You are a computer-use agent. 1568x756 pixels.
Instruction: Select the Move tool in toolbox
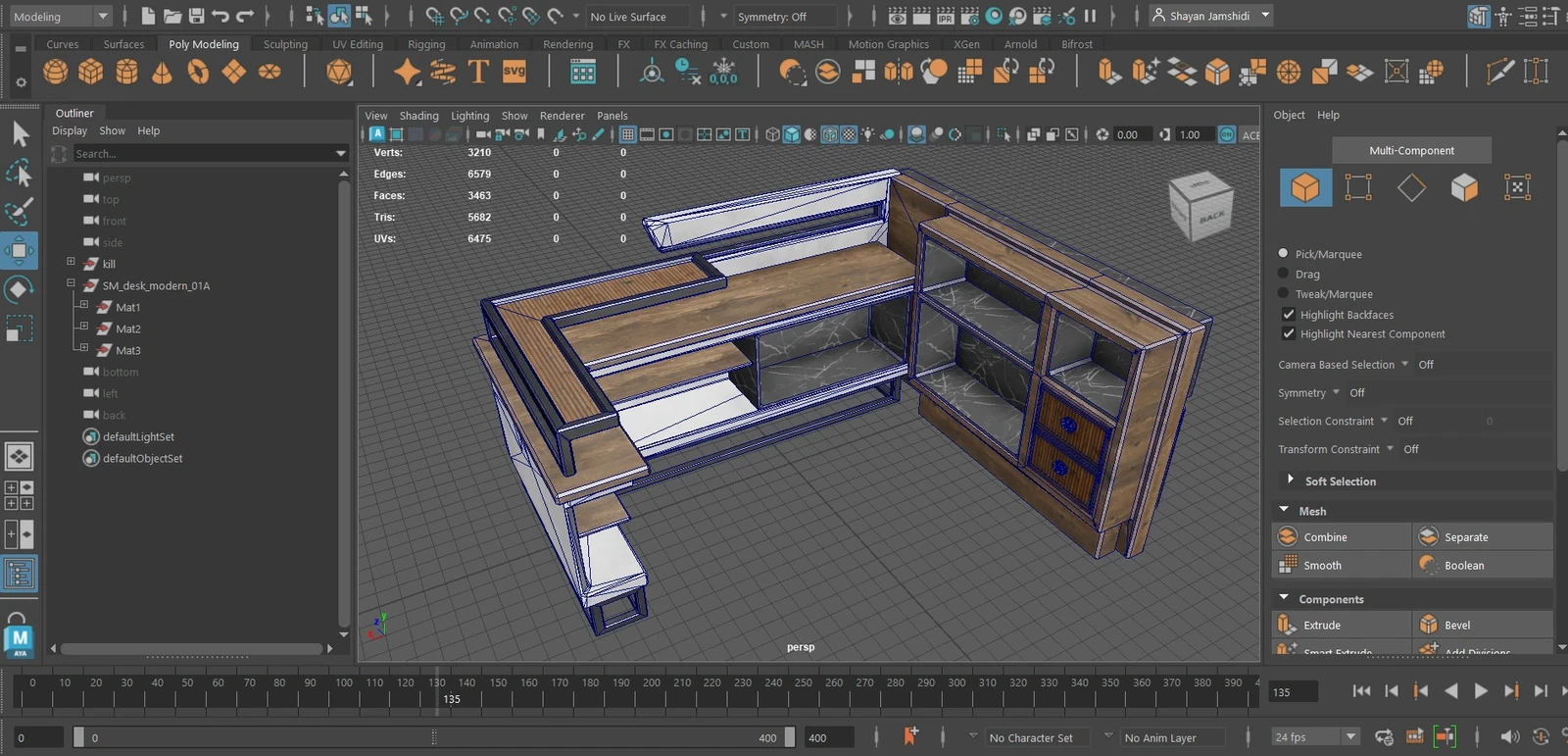coord(20,251)
